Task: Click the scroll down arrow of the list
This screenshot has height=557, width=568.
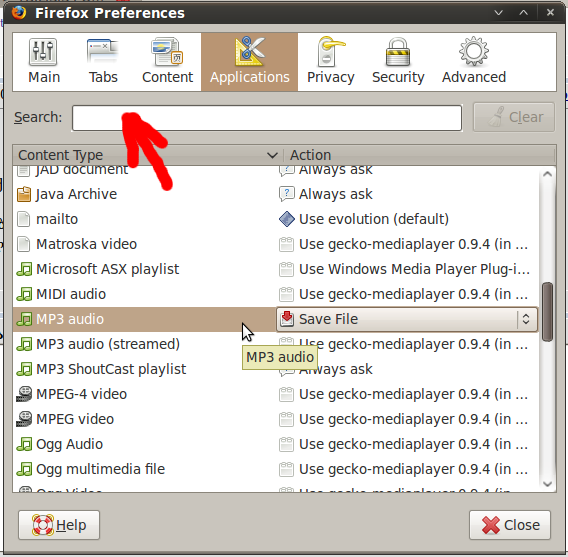Action: (x=547, y=484)
